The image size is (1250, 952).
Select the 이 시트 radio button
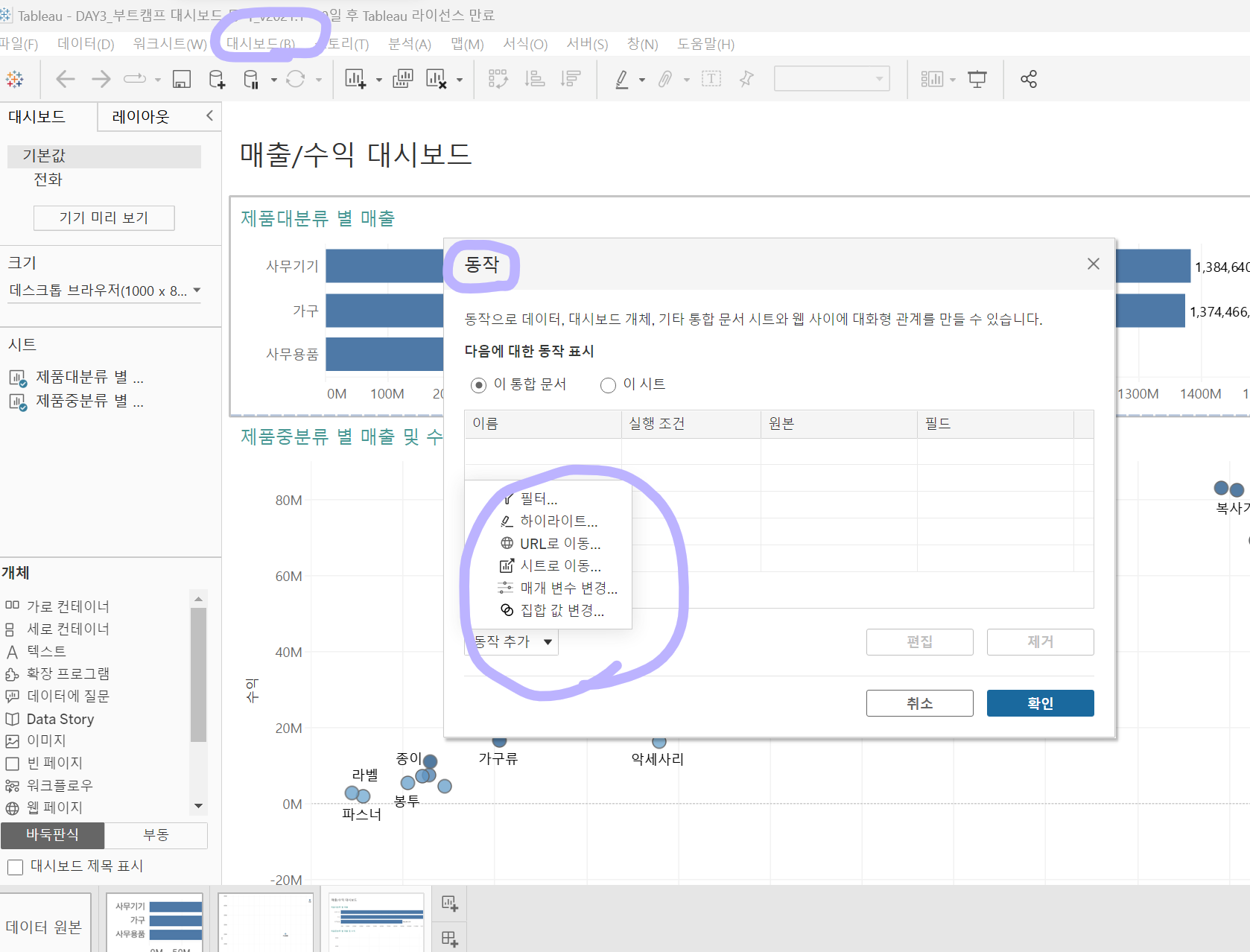pyautogui.click(x=609, y=385)
